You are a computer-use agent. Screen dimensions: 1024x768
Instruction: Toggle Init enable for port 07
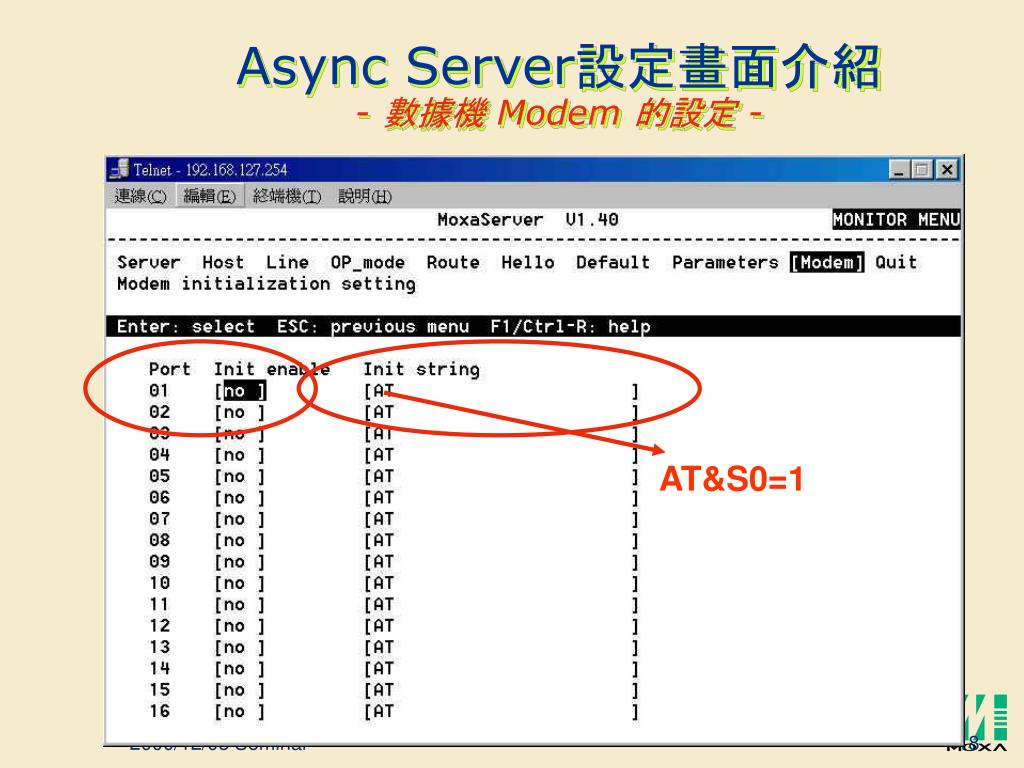(240, 520)
